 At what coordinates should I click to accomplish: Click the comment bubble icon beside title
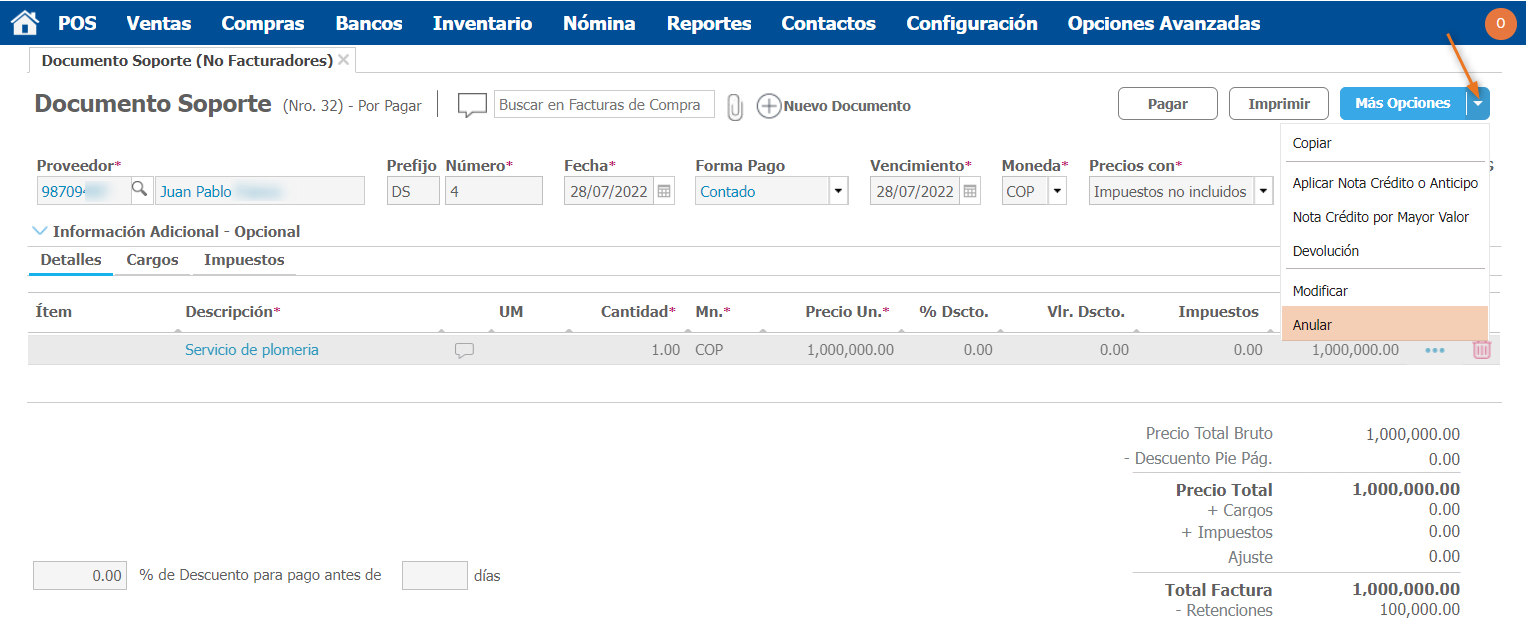click(472, 105)
